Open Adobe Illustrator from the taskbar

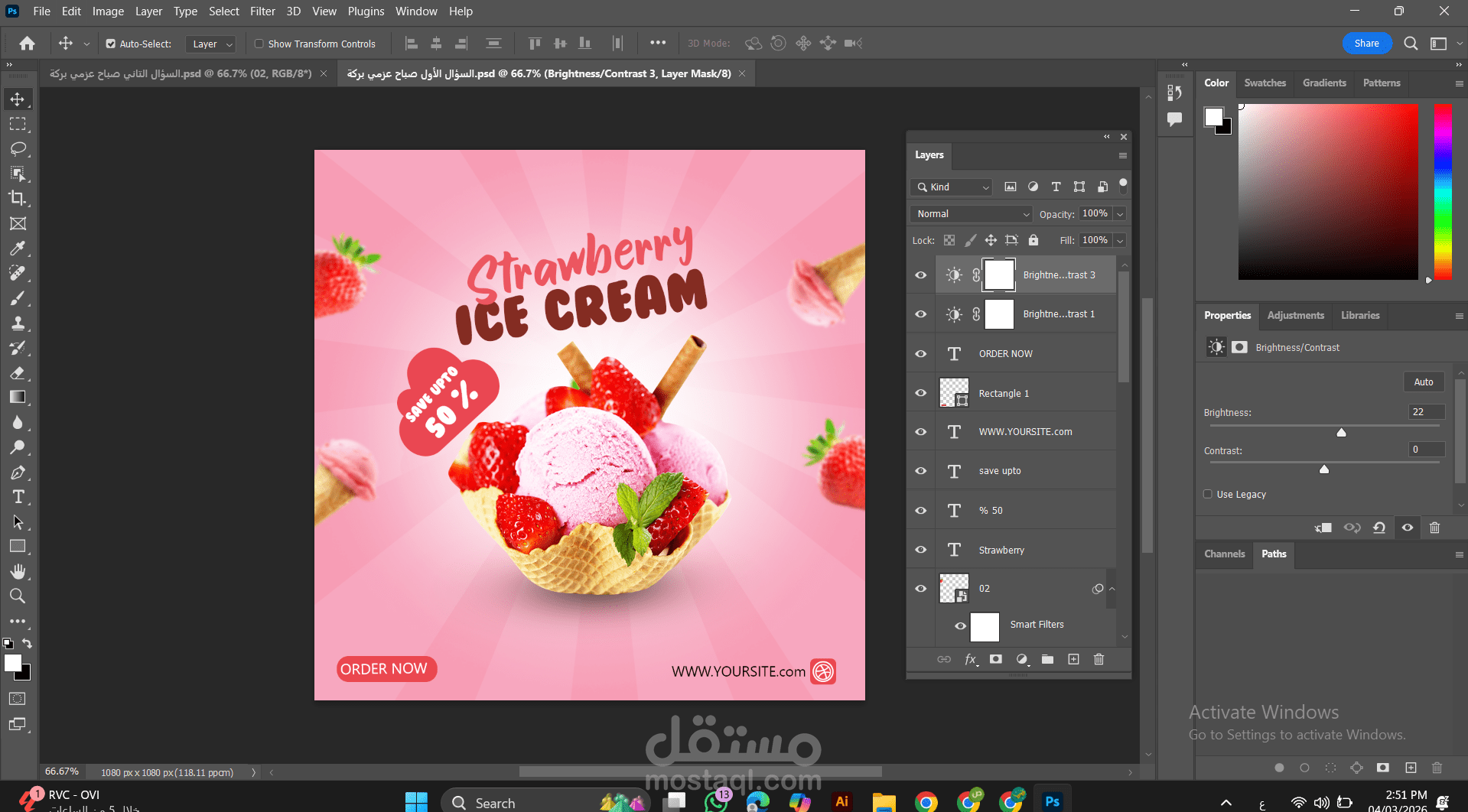tap(842, 801)
